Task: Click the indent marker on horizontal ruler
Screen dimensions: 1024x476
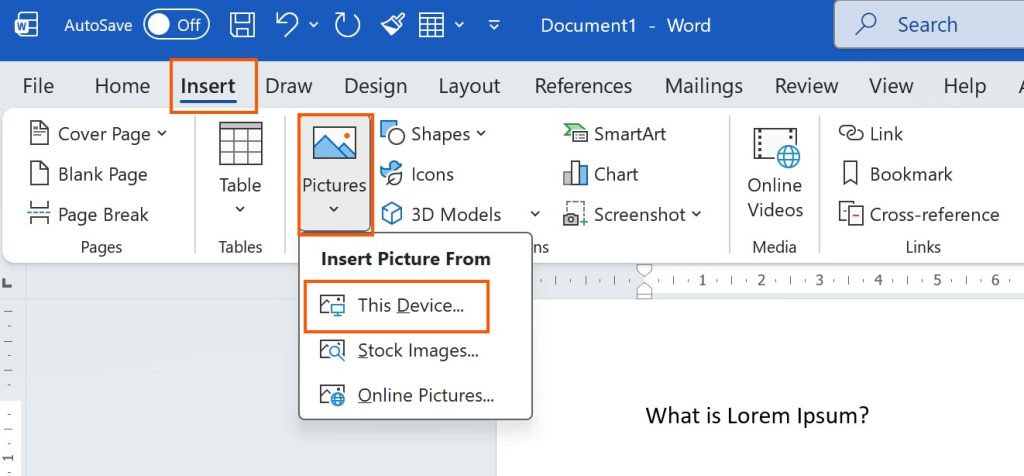Action: point(645,281)
